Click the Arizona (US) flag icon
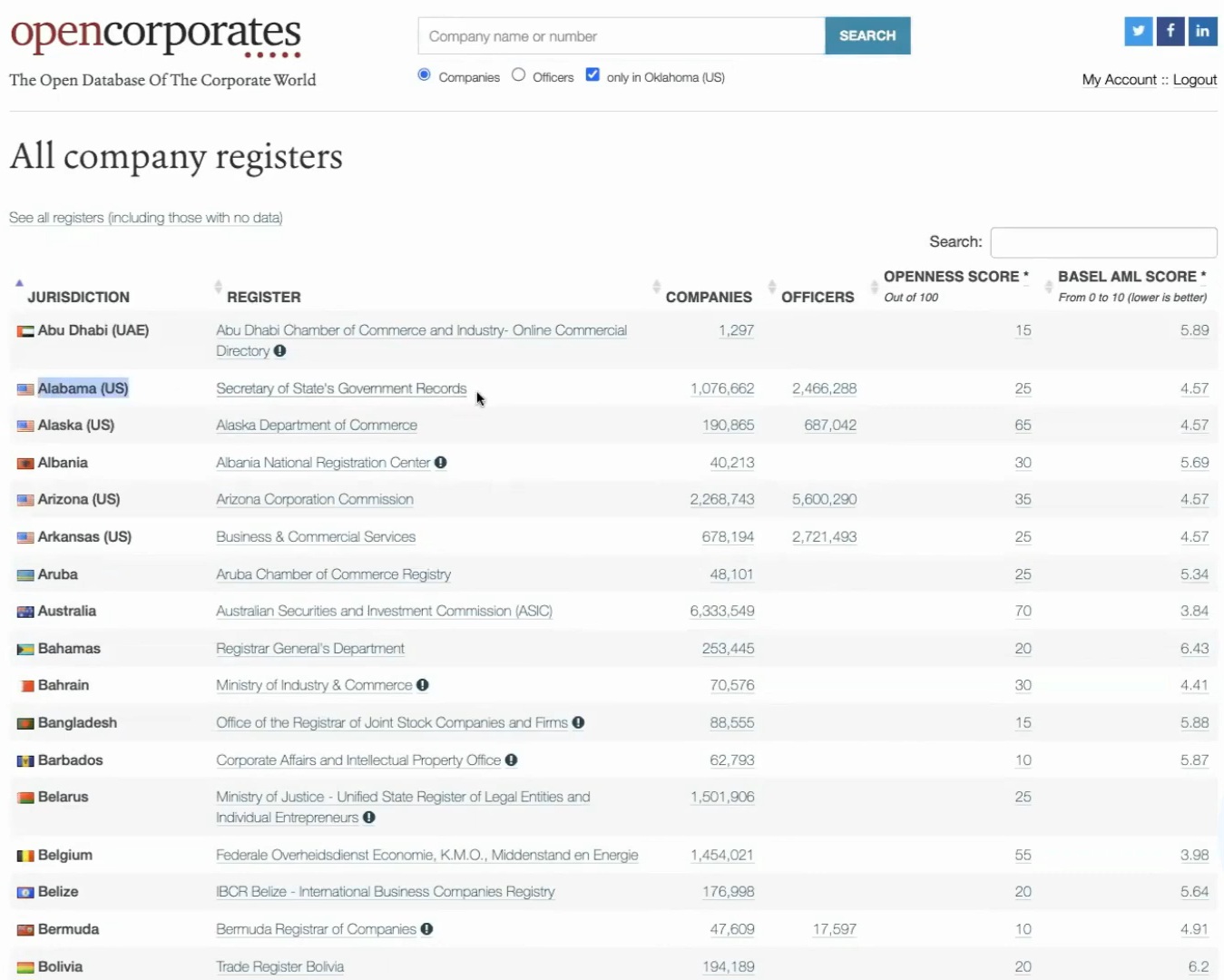The width and height of the screenshot is (1224, 980). (x=25, y=500)
